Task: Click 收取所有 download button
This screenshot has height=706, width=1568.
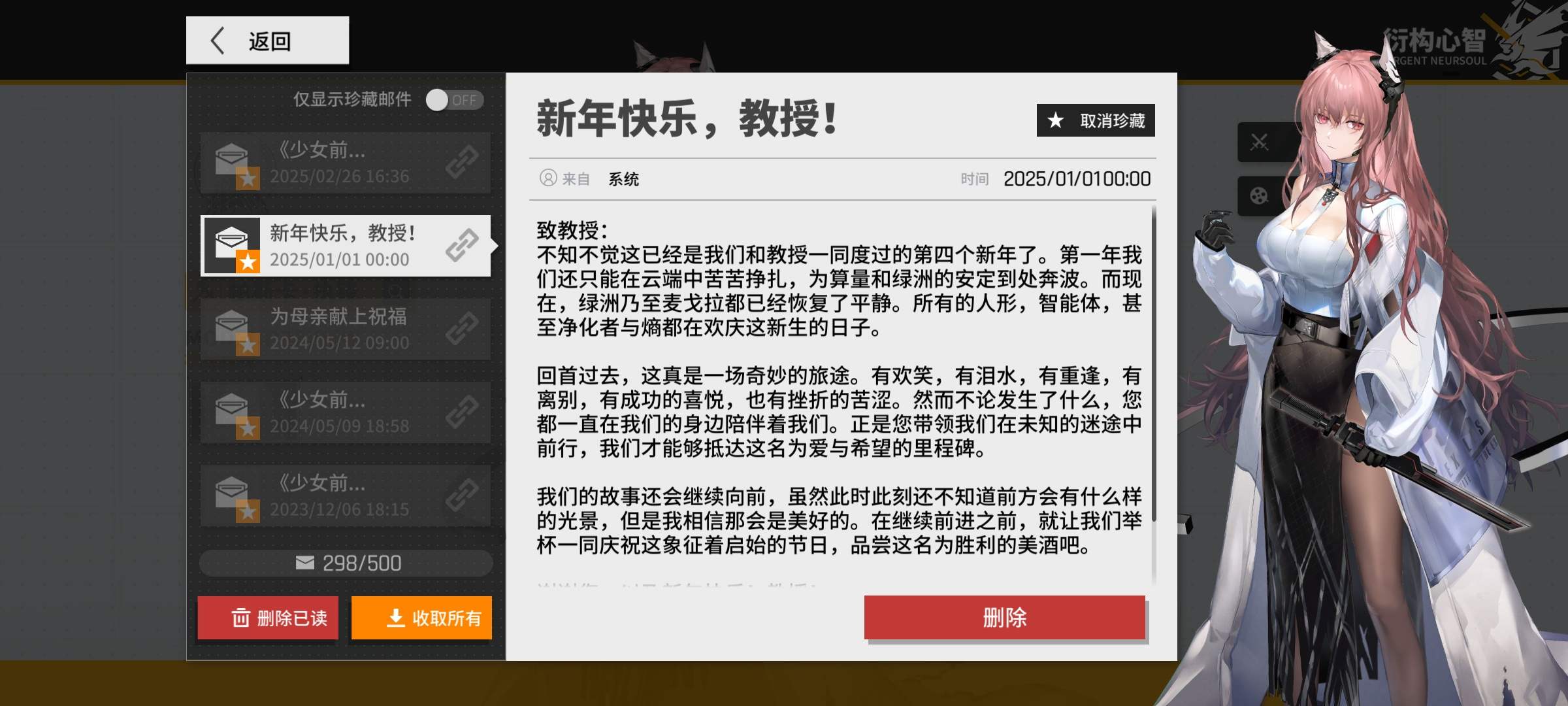Action: pos(421,618)
